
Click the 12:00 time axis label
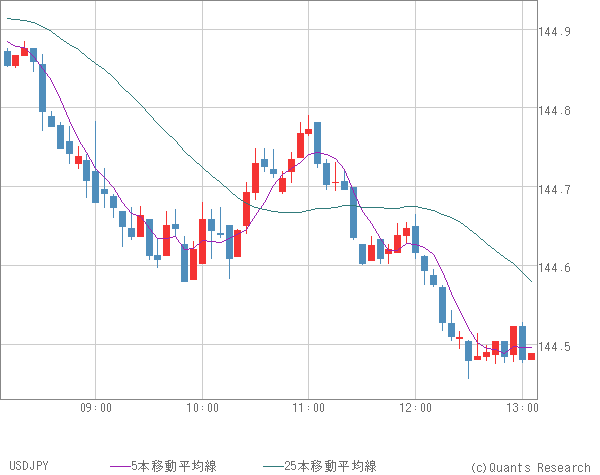(416, 408)
